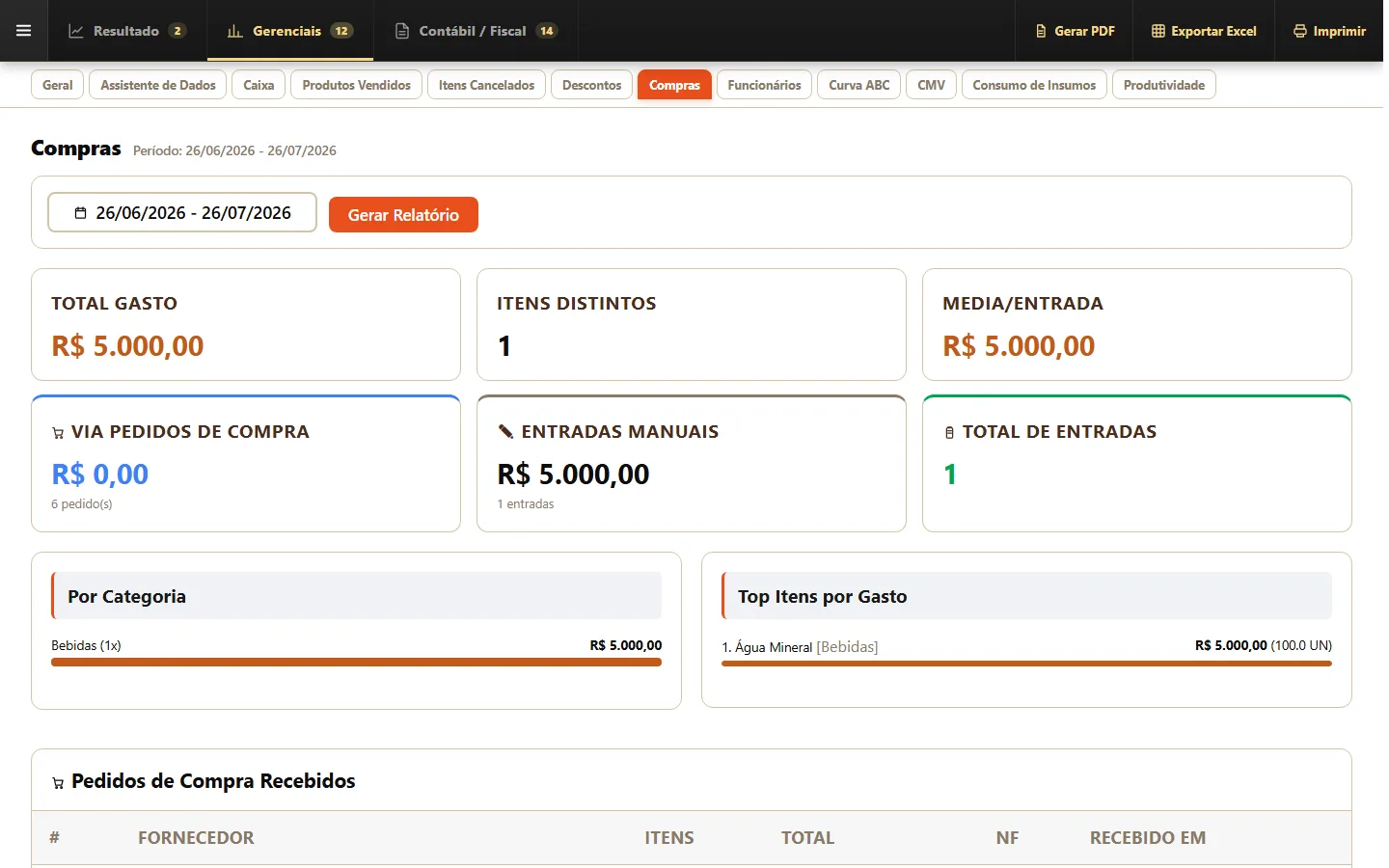Click the Top Itens por Gasto header
This screenshot has height=868, width=1389.
click(x=1026, y=596)
